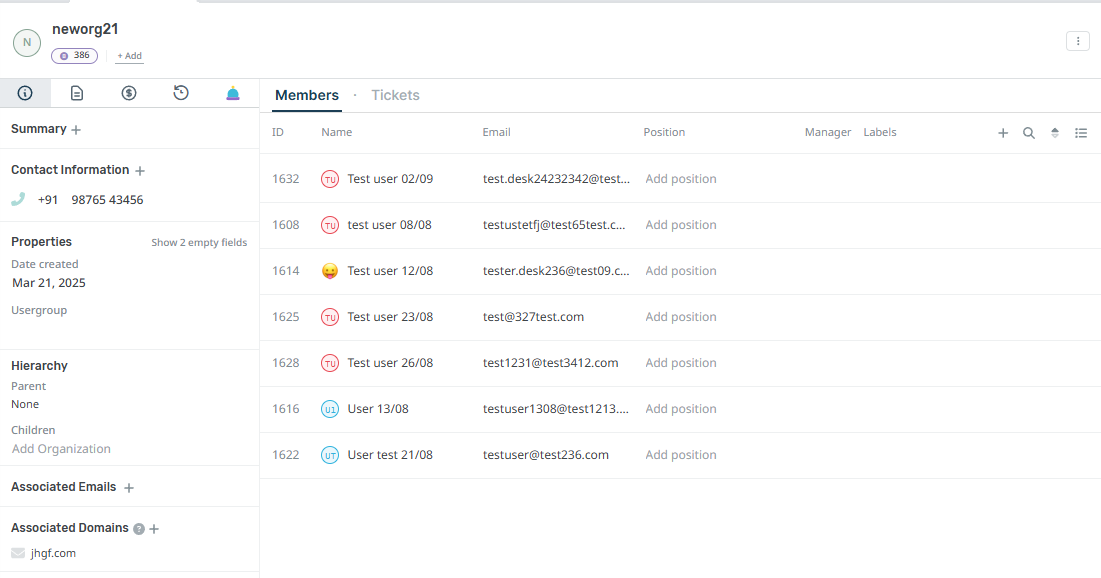Click the add member plus icon
The width and height of the screenshot is (1101, 578).
[x=1003, y=133]
